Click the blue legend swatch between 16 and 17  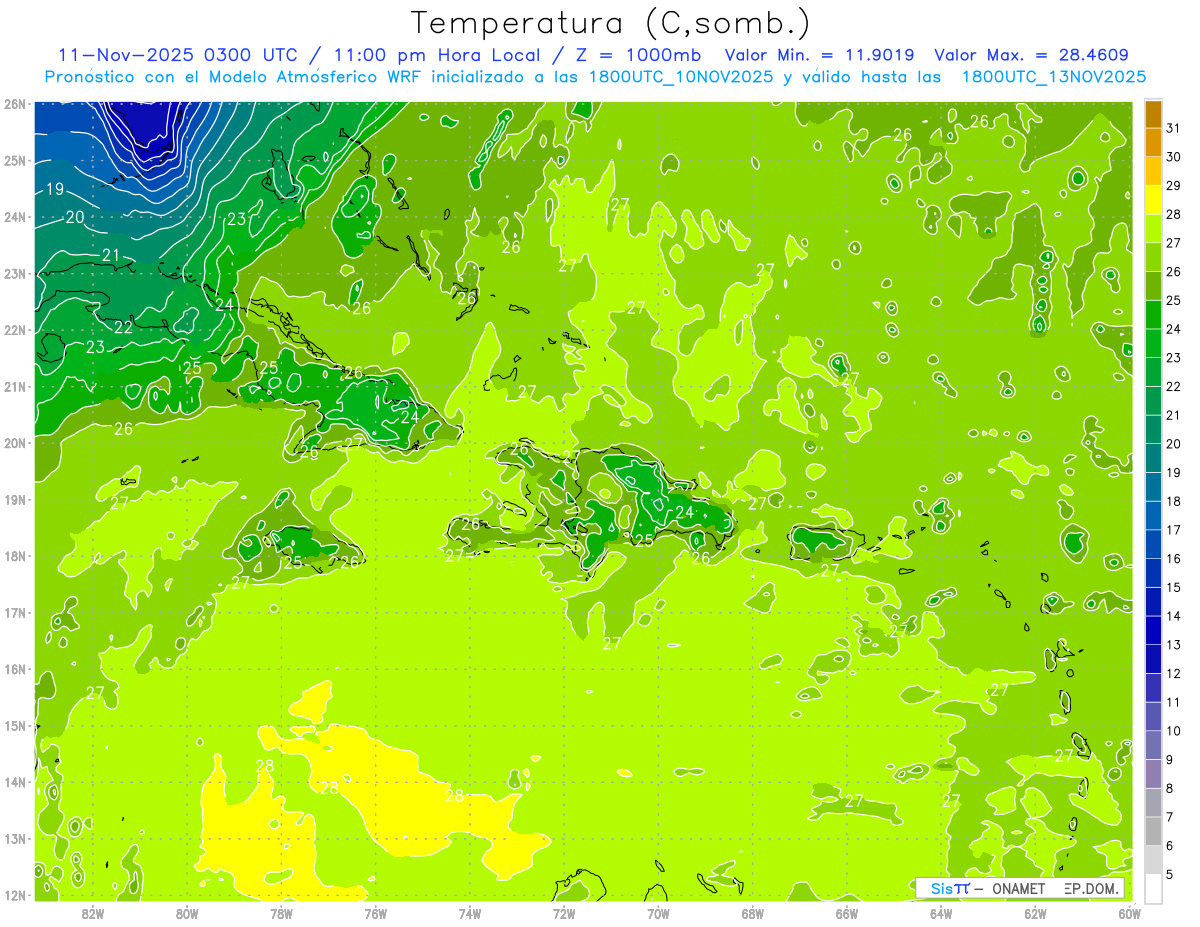[x=1153, y=544]
